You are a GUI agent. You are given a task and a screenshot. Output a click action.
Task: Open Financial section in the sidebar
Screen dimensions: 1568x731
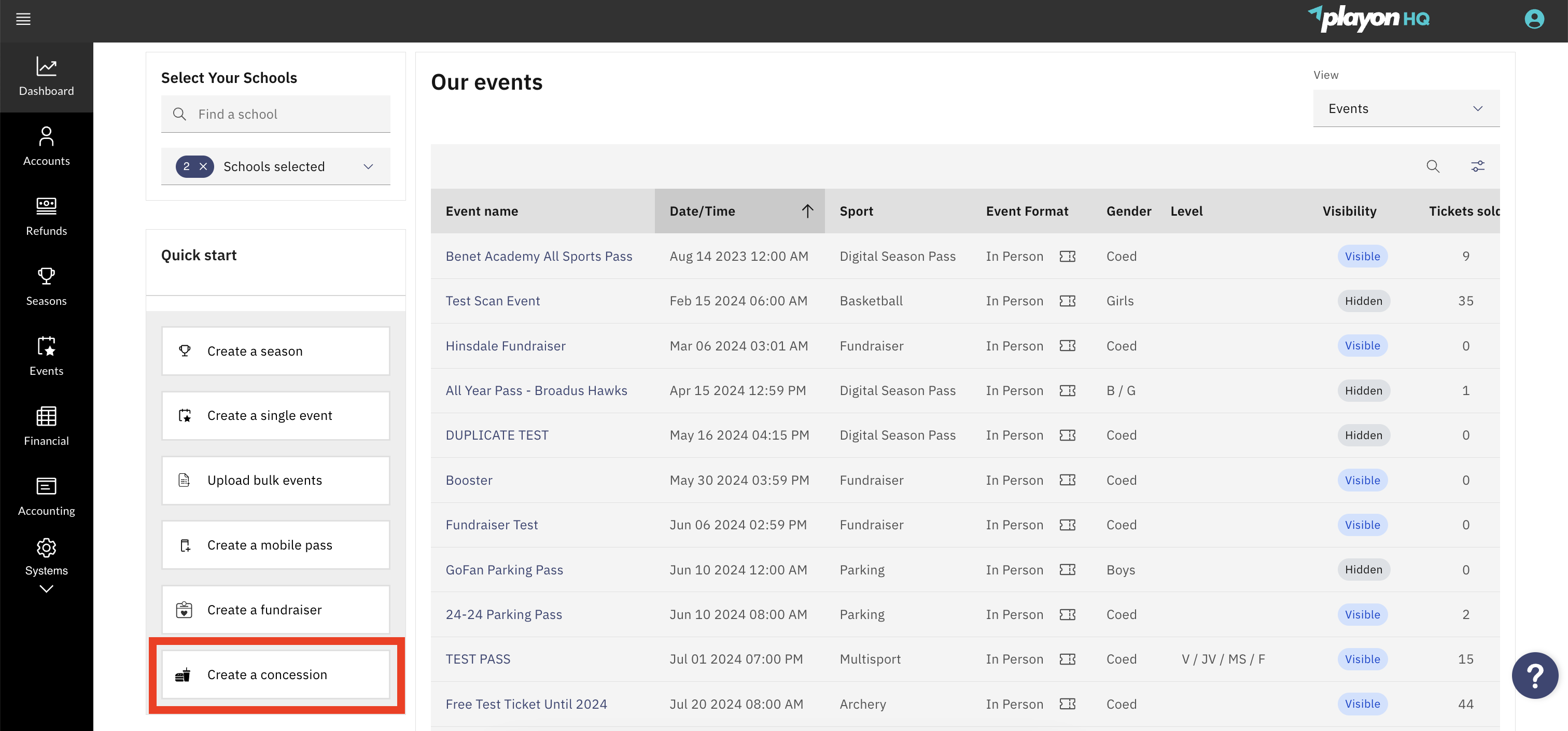point(46,427)
